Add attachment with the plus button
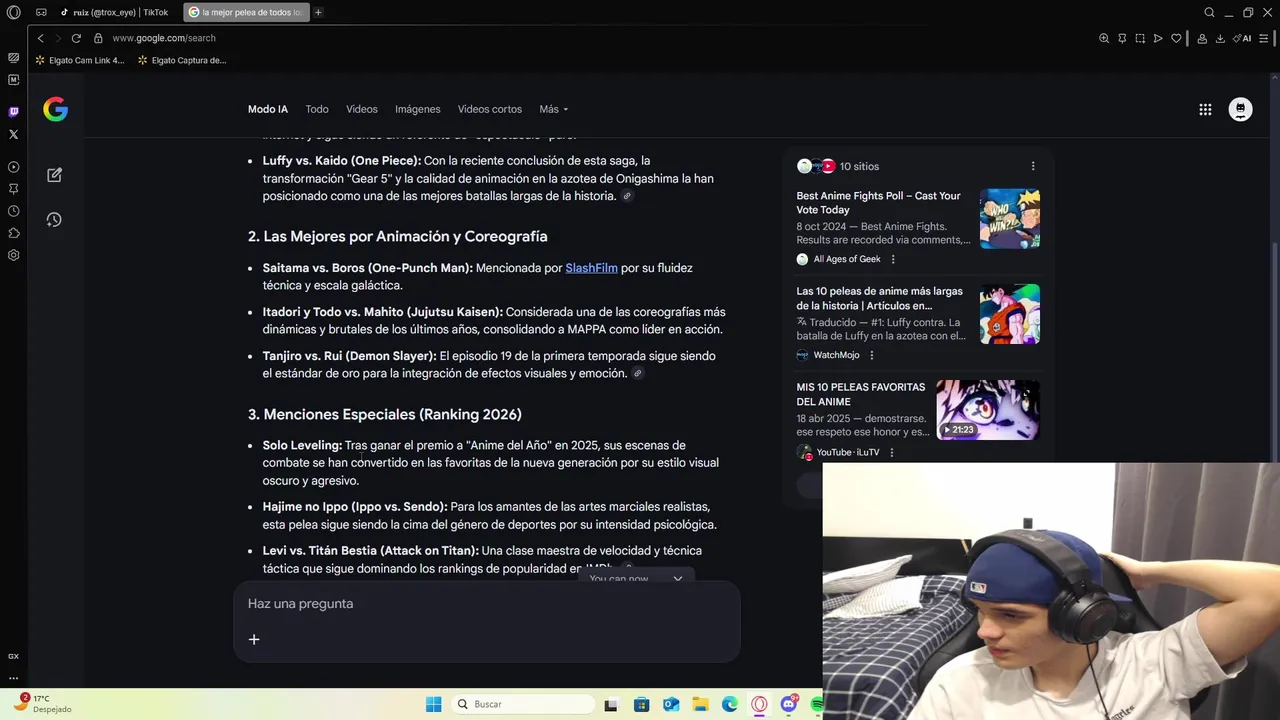1280x720 pixels. [x=254, y=640]
